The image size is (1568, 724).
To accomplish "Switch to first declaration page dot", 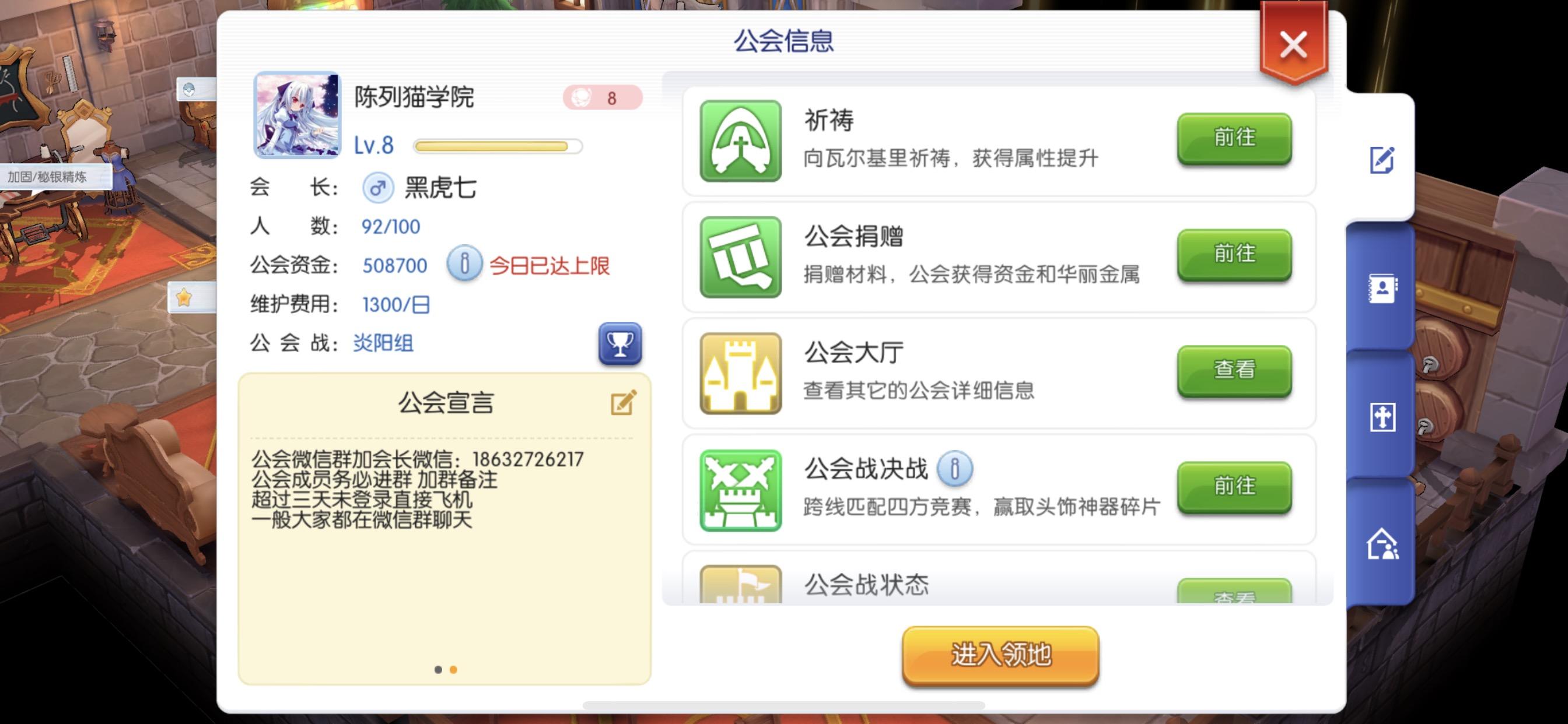I will (x=437, y=669).
